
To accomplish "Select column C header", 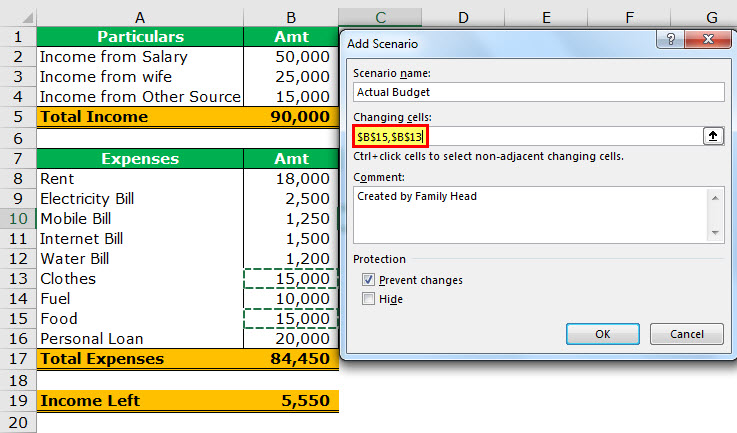I will tap(380, 18).
